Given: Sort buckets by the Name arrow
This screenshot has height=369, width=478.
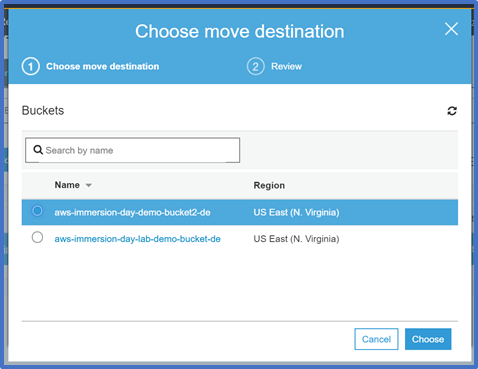Looking at the screenshot, I should [89, 185].
